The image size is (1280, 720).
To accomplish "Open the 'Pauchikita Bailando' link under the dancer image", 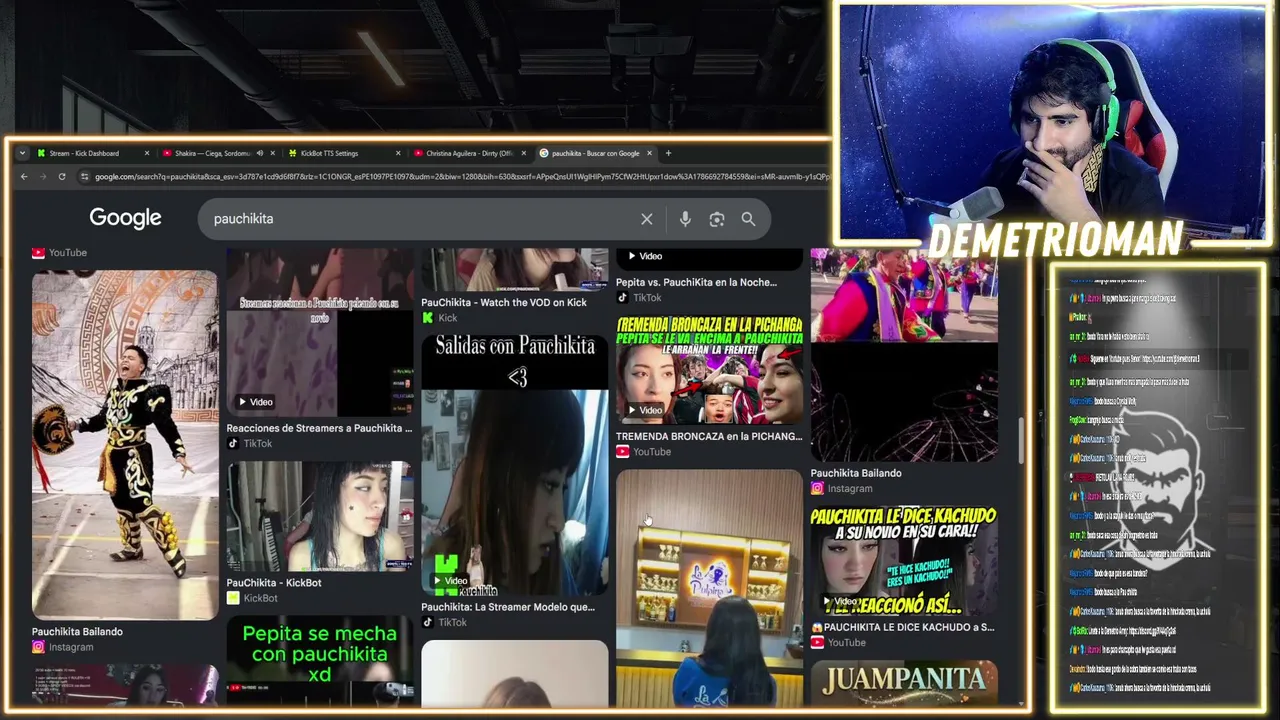I will (77, 632).
